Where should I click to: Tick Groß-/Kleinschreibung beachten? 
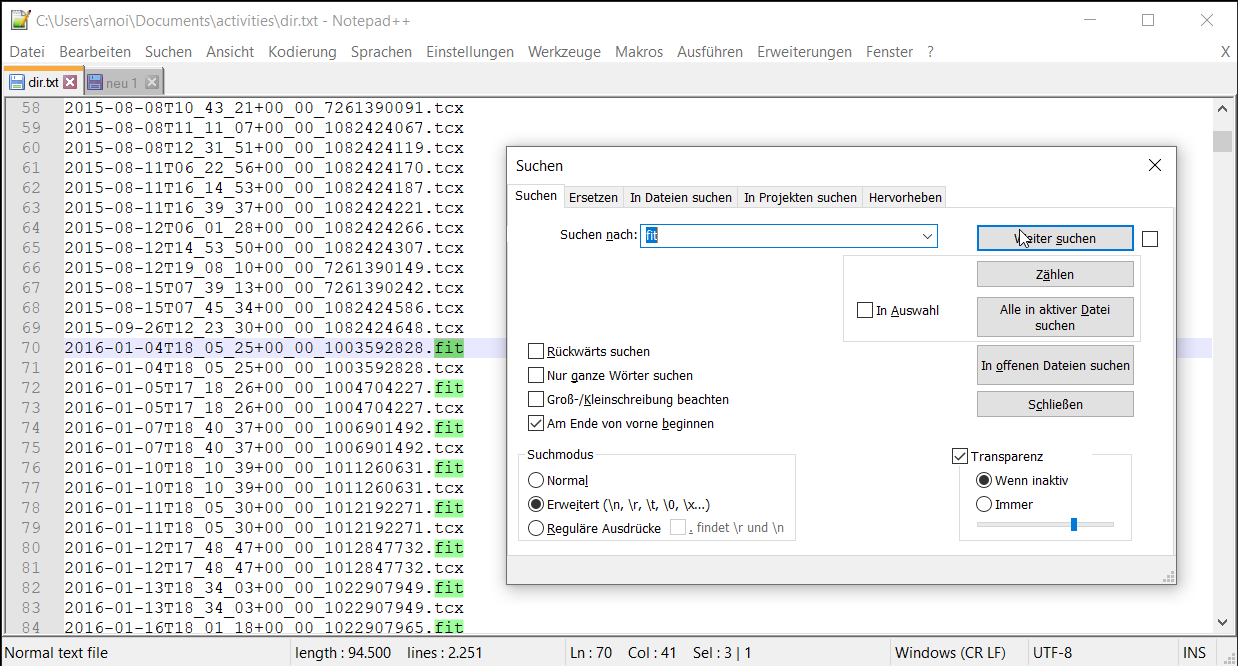pyautogui.click(x=536, y=400)
